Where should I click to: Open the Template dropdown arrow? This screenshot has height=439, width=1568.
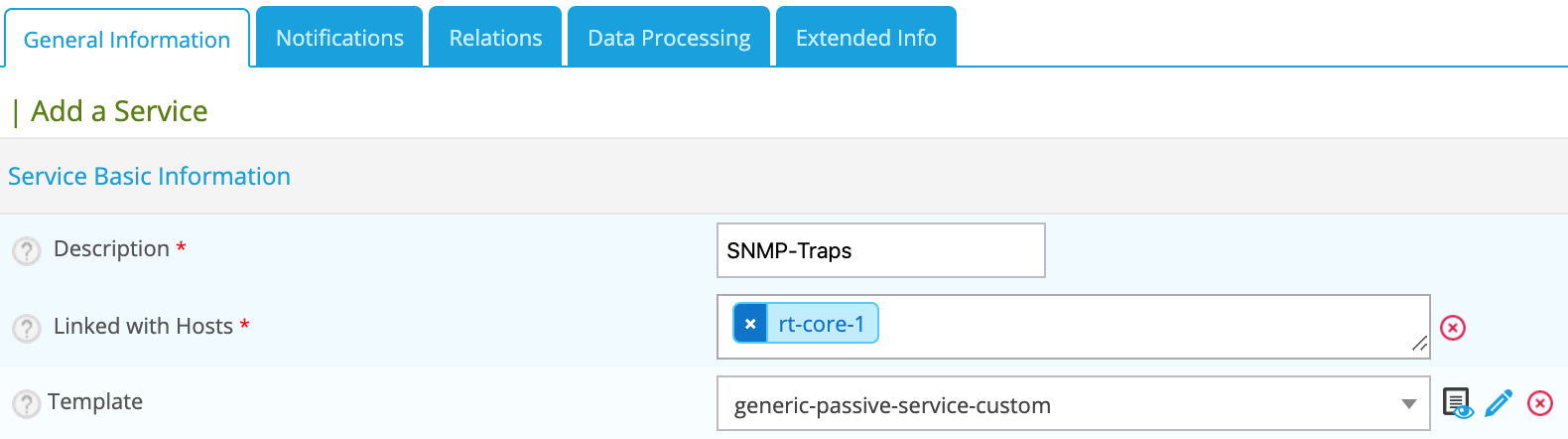tap(1408, 404)
